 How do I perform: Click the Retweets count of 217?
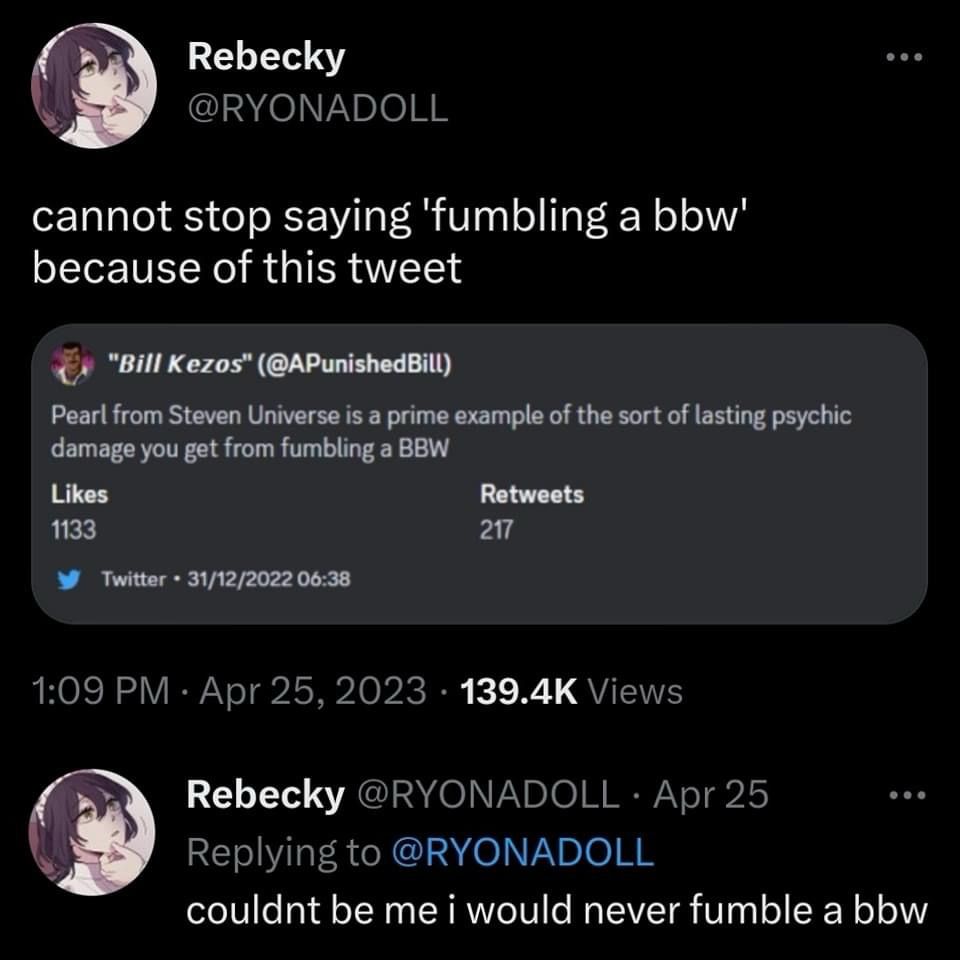496,531
